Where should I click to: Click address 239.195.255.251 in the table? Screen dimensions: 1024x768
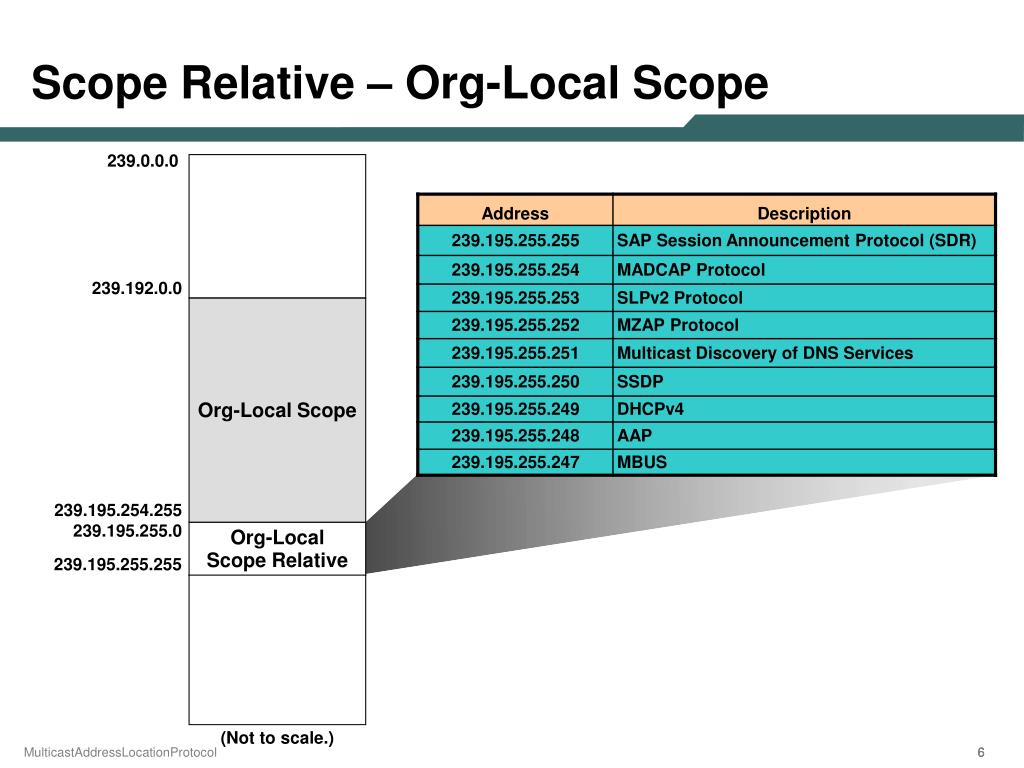pyautogui.click(x=515, y=353)
